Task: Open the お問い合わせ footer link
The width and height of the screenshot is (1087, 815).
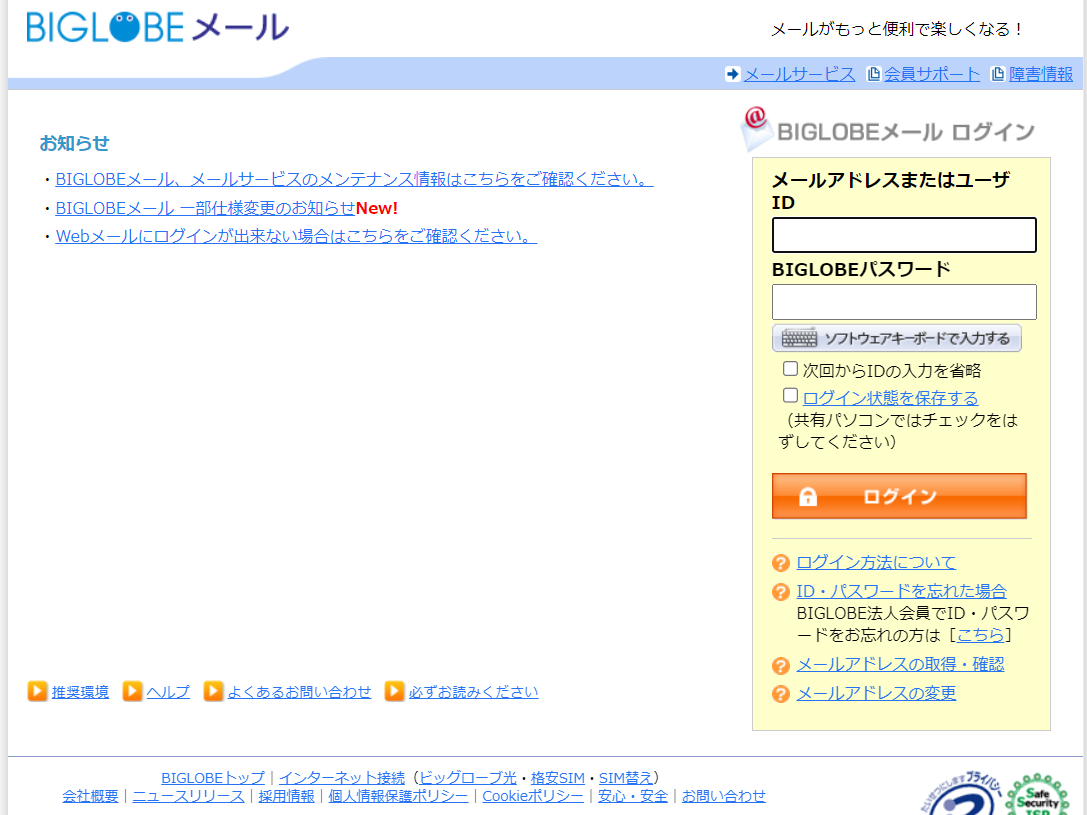Action: point(724,796)
